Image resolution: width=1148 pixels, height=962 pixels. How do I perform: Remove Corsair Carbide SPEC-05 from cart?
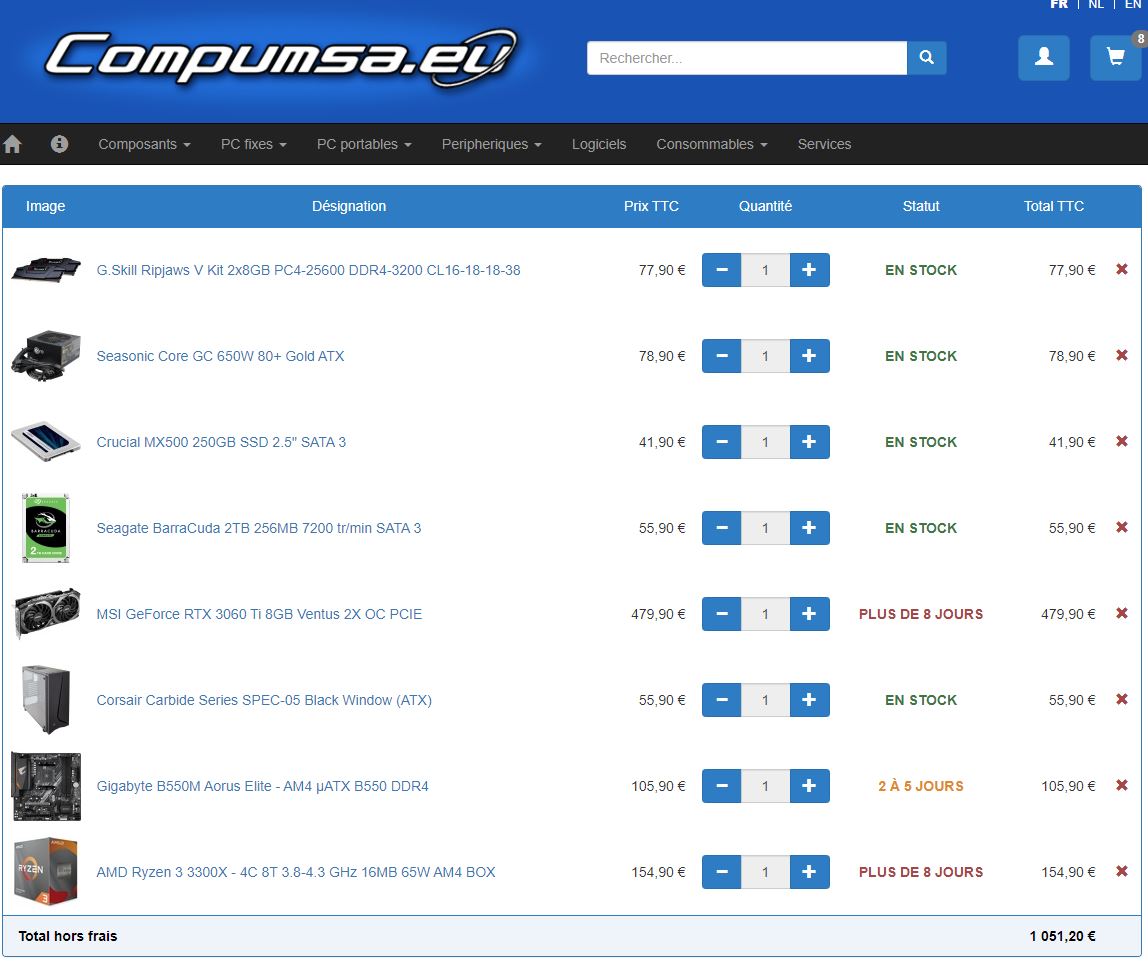[x=1121, y=699]
